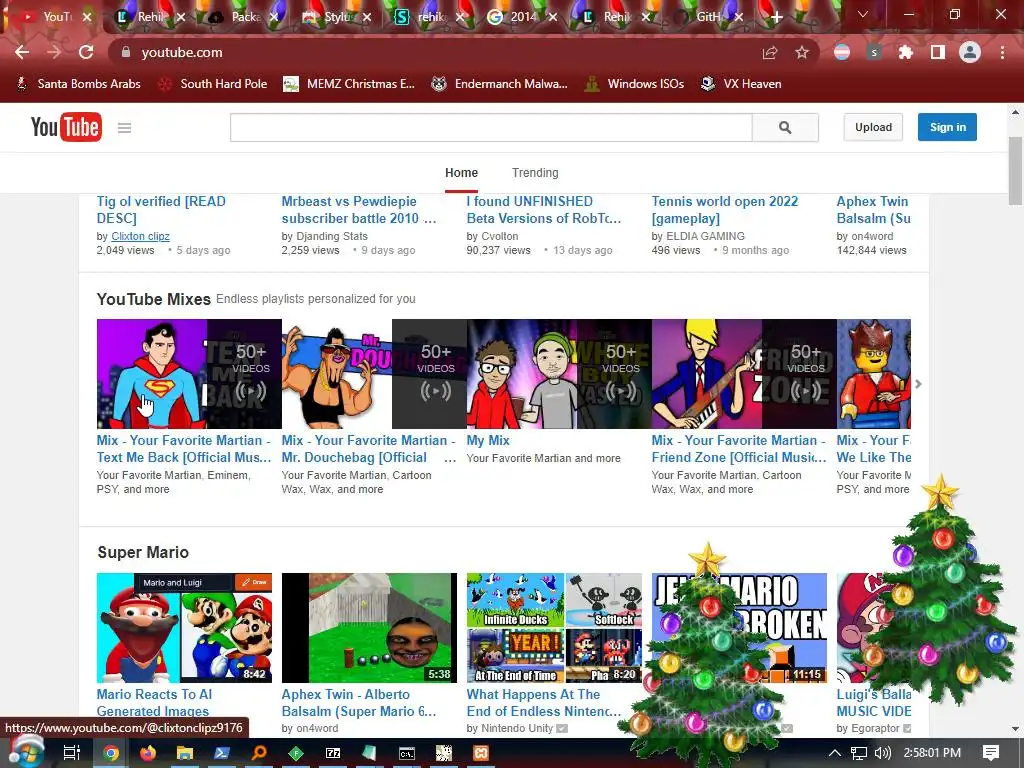Open 7-Zip from the taskbar
The height and width of the screenshot is (768, 1024).
click(x=333, y=753)
